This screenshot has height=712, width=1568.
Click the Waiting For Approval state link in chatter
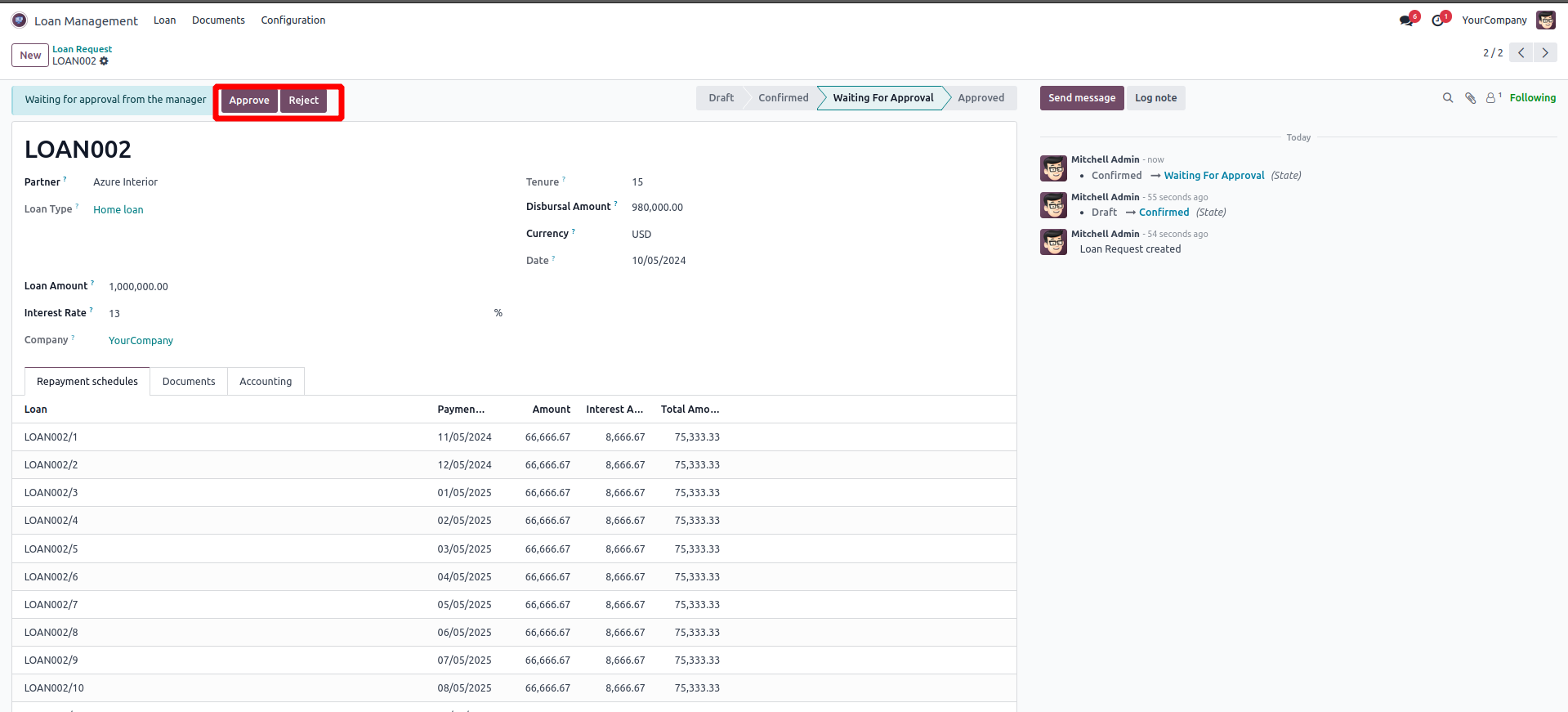coord(1213,176)
